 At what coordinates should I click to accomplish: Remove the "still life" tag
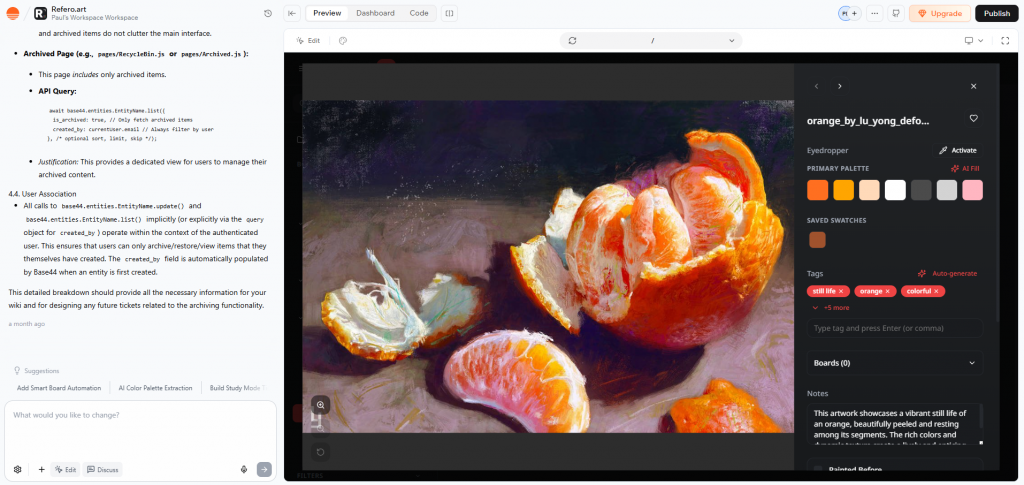point(841,291)
